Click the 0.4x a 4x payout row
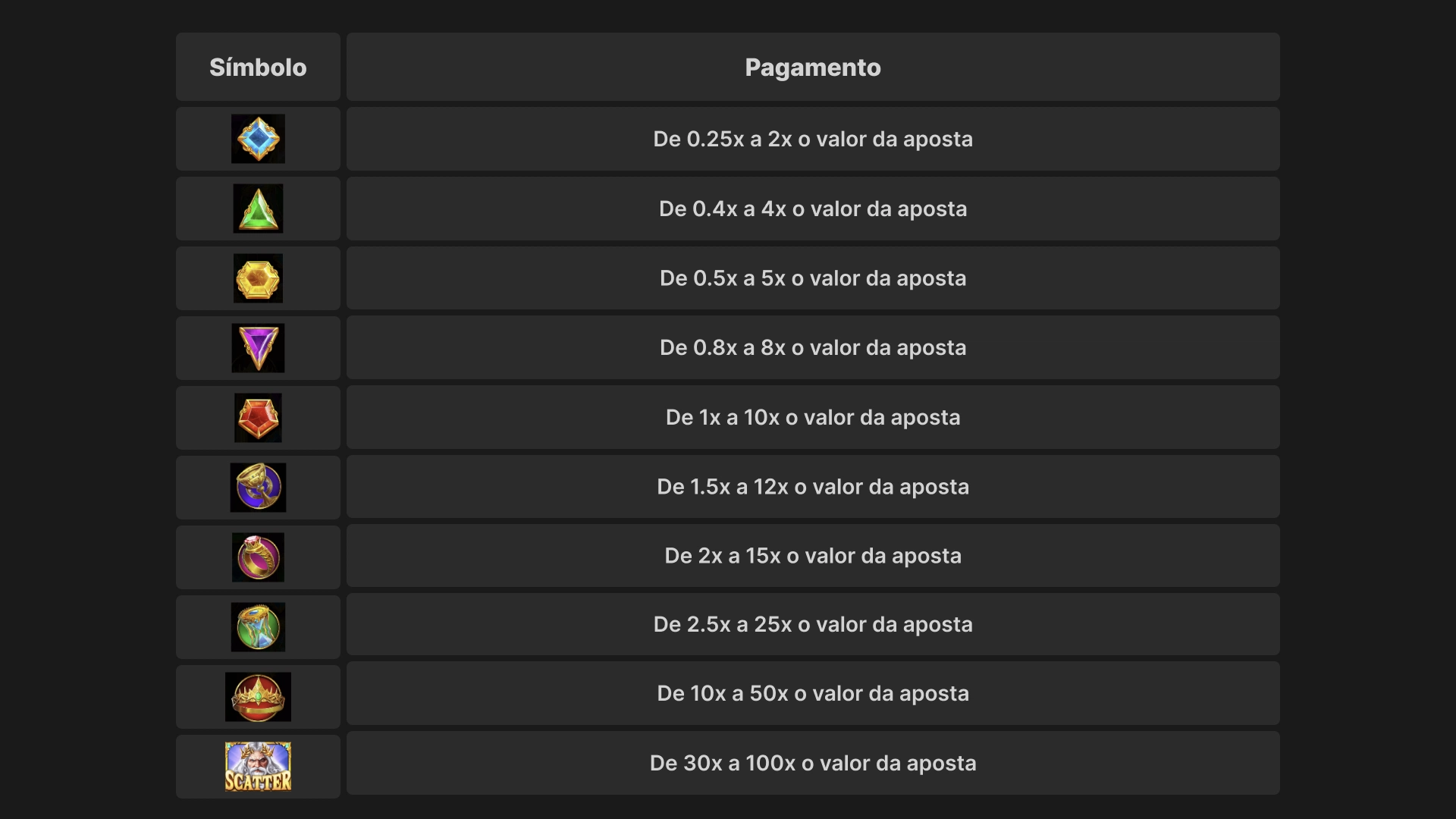The width and height of the screenshot is (1456, 819). [813, 209]
